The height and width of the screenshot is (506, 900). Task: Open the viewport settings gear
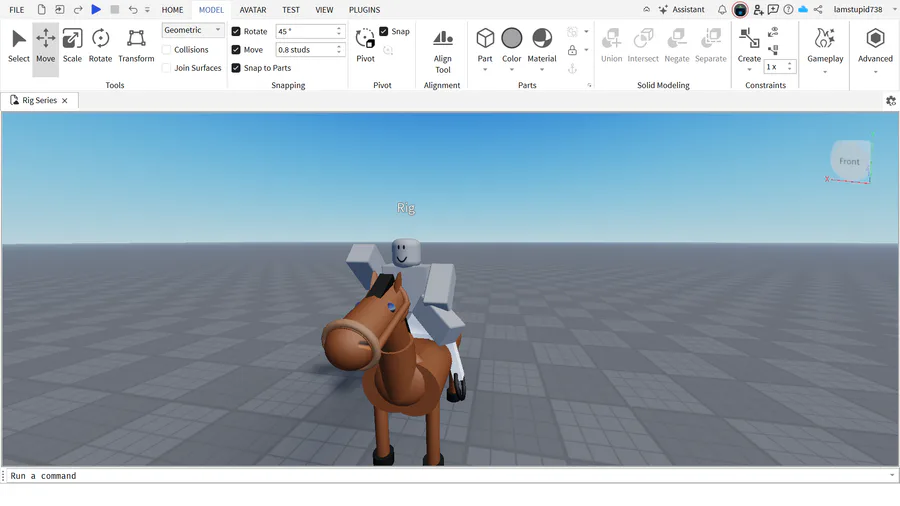pos(891,101)
